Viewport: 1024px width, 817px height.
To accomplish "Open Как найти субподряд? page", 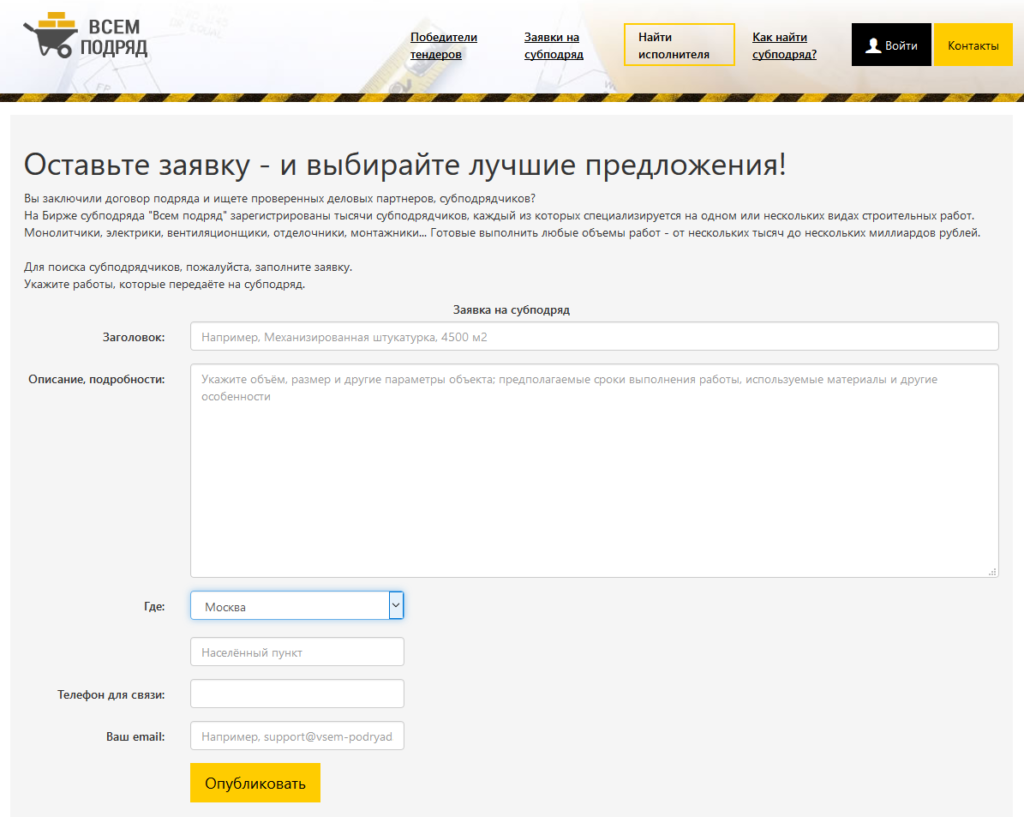I will [786, 44].
